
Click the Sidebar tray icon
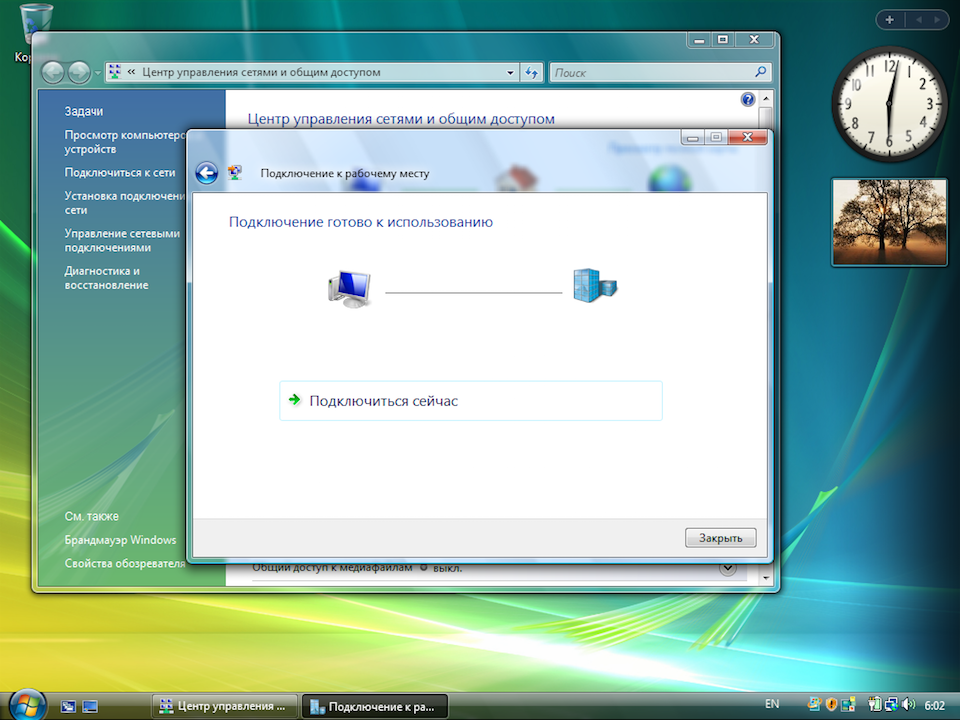pos(848,705)
